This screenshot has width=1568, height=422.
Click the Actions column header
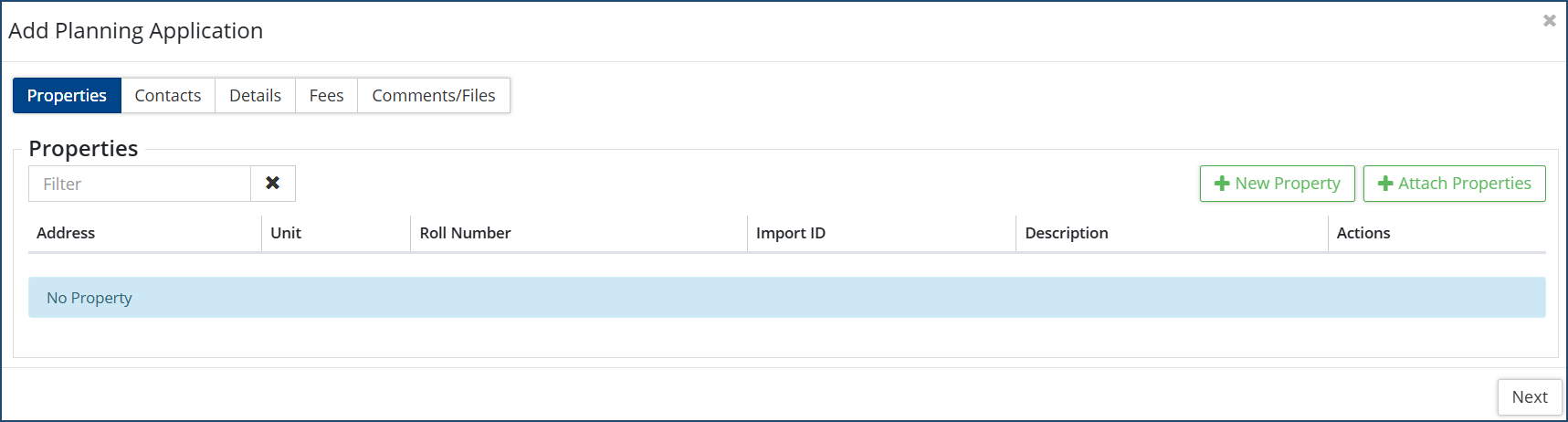[x=1363, y=233]
